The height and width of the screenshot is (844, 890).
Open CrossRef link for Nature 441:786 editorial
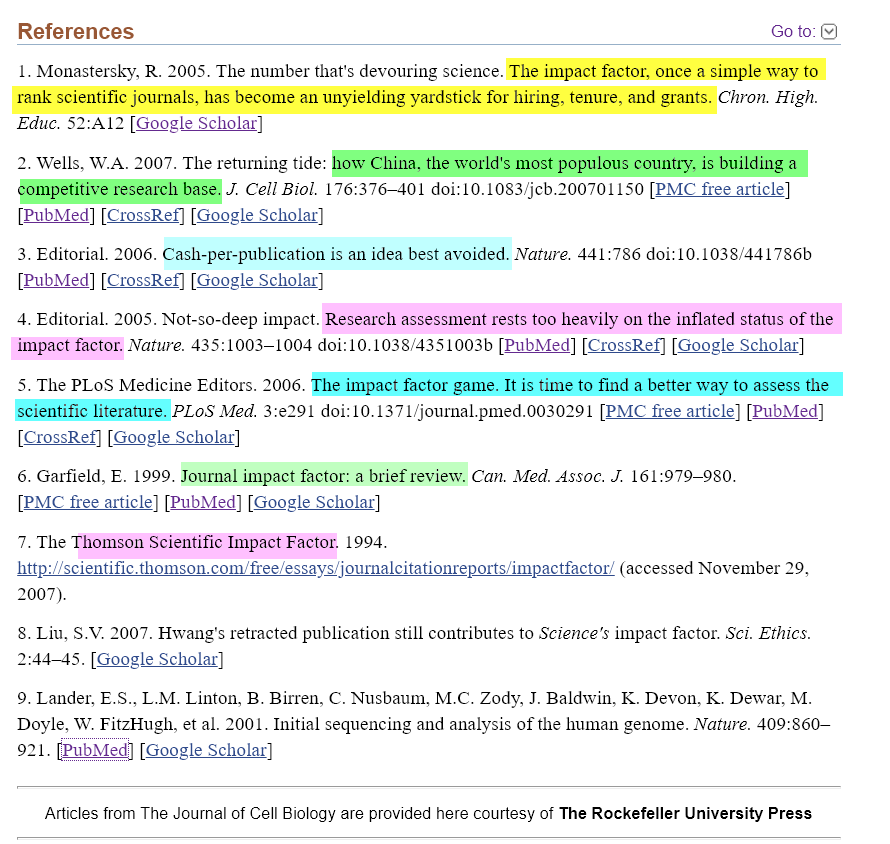point(143,280)
